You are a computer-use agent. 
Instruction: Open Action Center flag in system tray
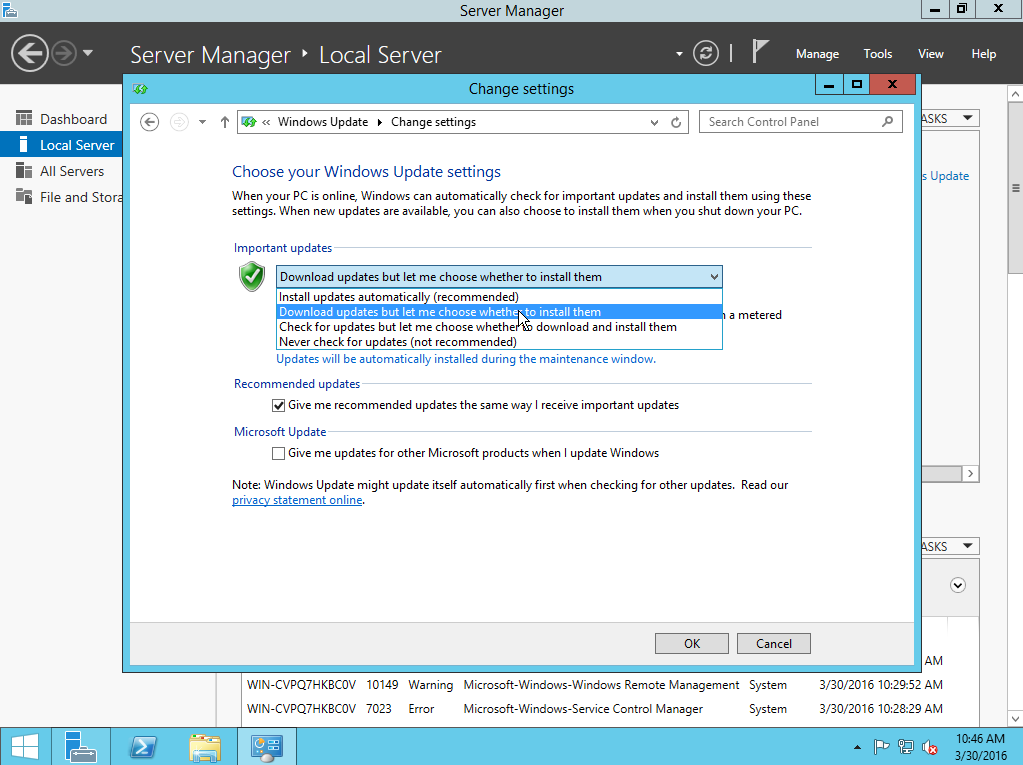(881, 747)
